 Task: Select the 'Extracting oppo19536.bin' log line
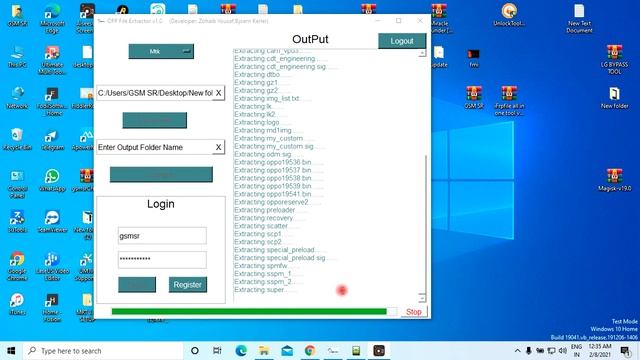[278, 162]
